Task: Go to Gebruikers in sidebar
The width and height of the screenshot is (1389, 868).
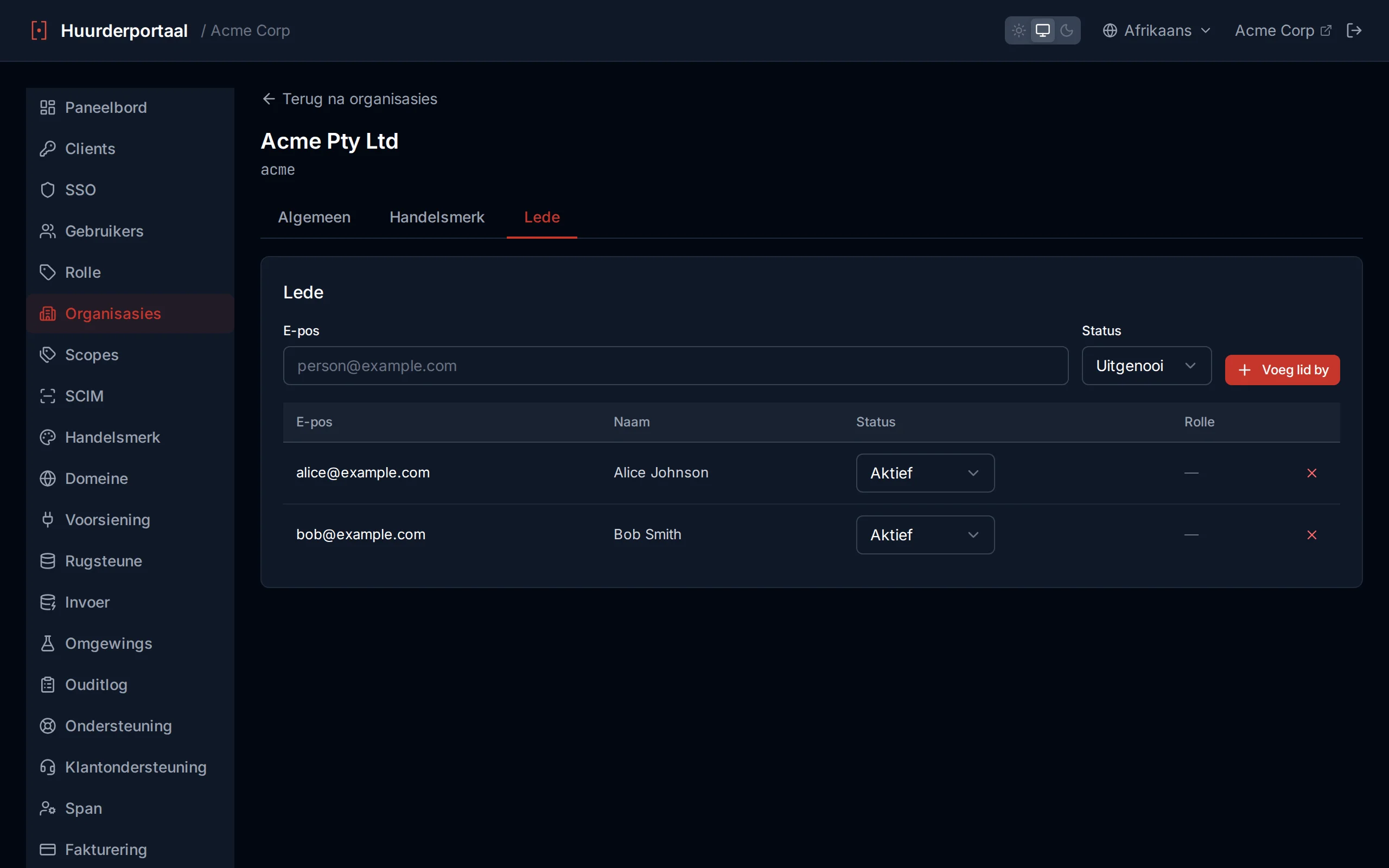Action: [x=130, y=231]
